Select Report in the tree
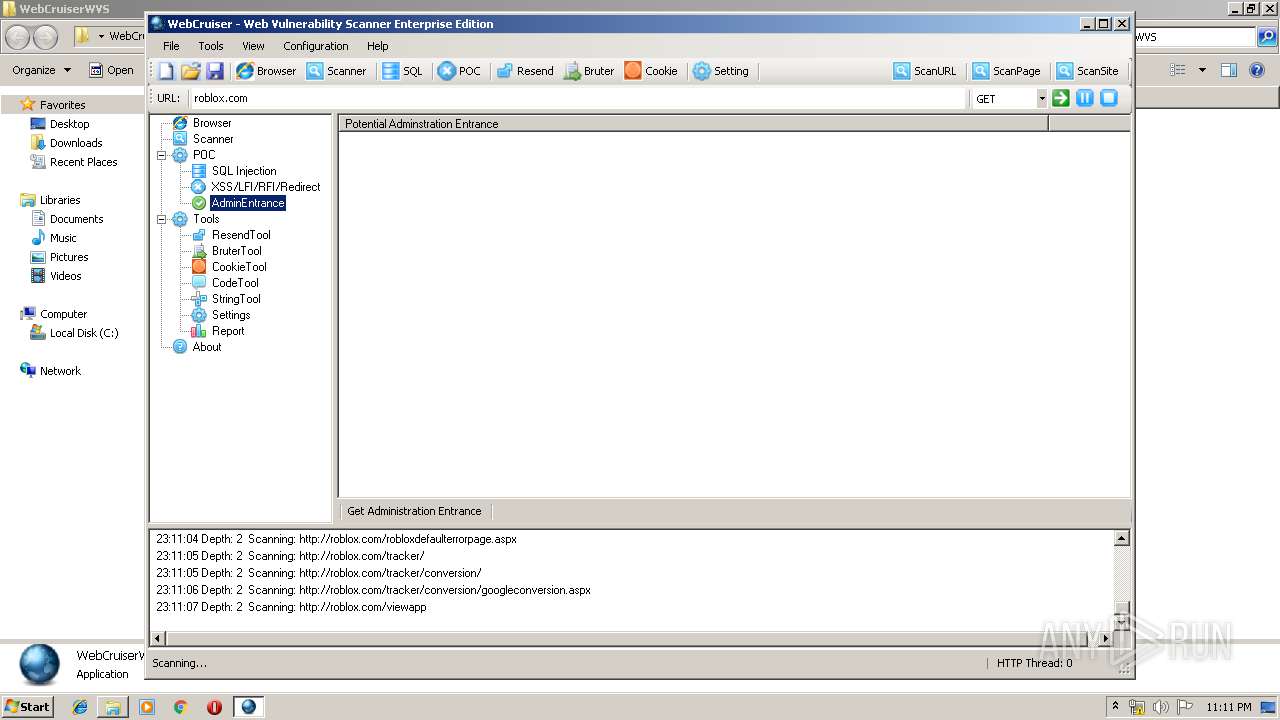 pyautogui.click(x=228, y=331)
